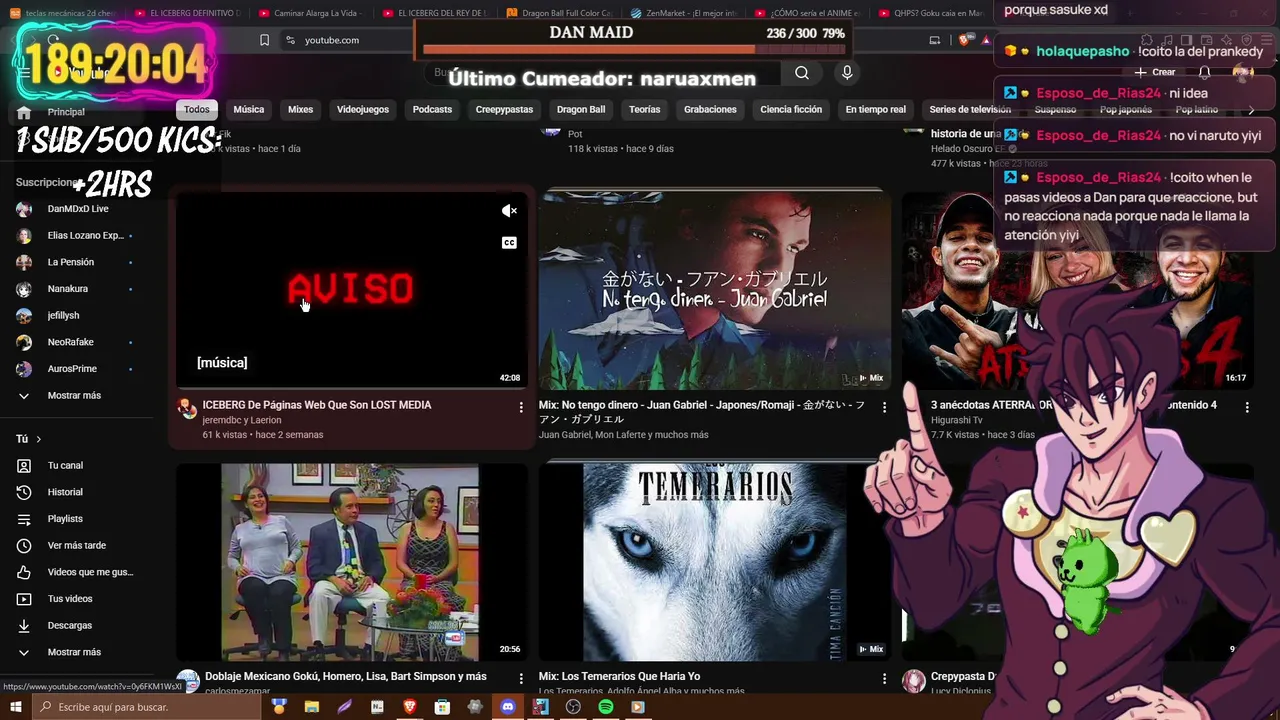This screenshot has height=720, width=1280.
Task: Open the Windows Start menu
Action: [16, 707]
